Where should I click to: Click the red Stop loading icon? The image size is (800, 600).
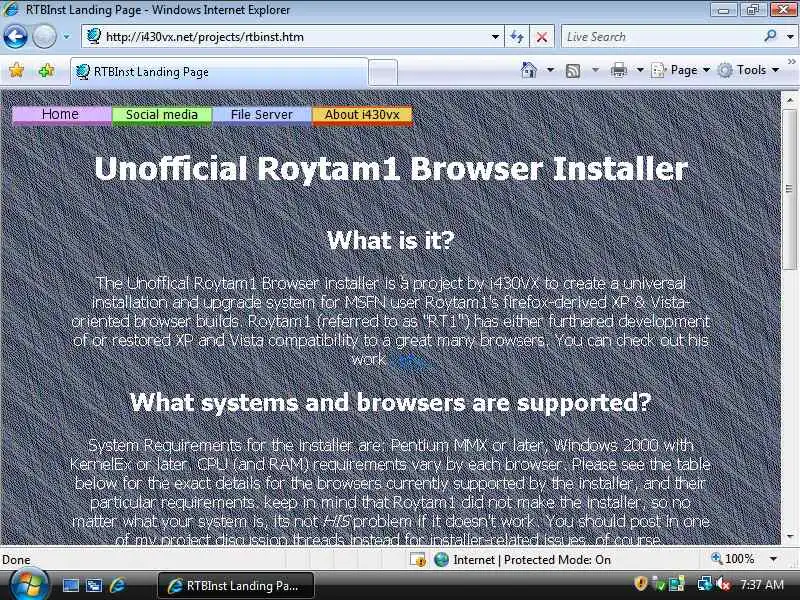(542, 37)
